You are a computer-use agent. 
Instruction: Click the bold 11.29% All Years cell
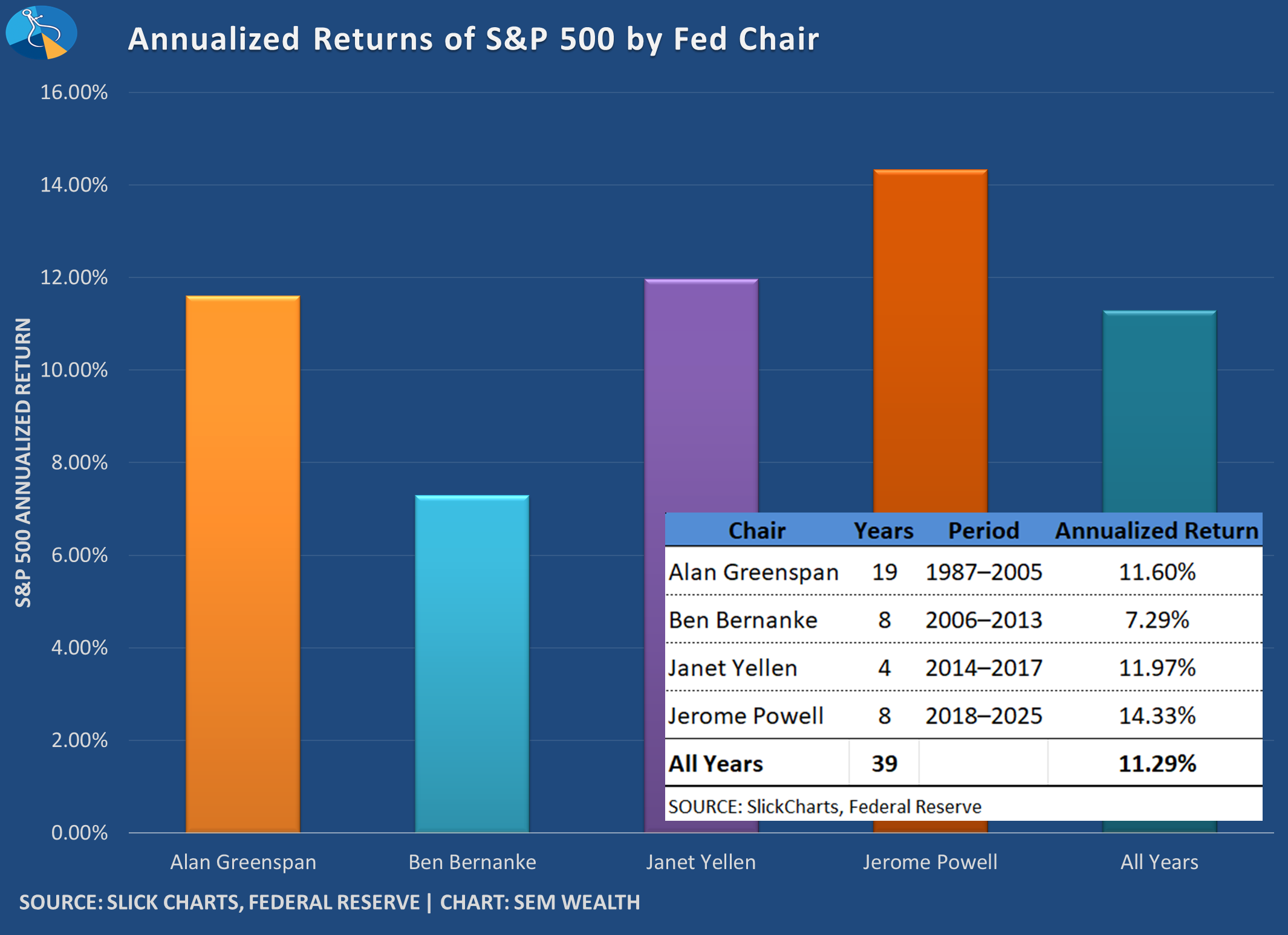[x=1157, y=763]
